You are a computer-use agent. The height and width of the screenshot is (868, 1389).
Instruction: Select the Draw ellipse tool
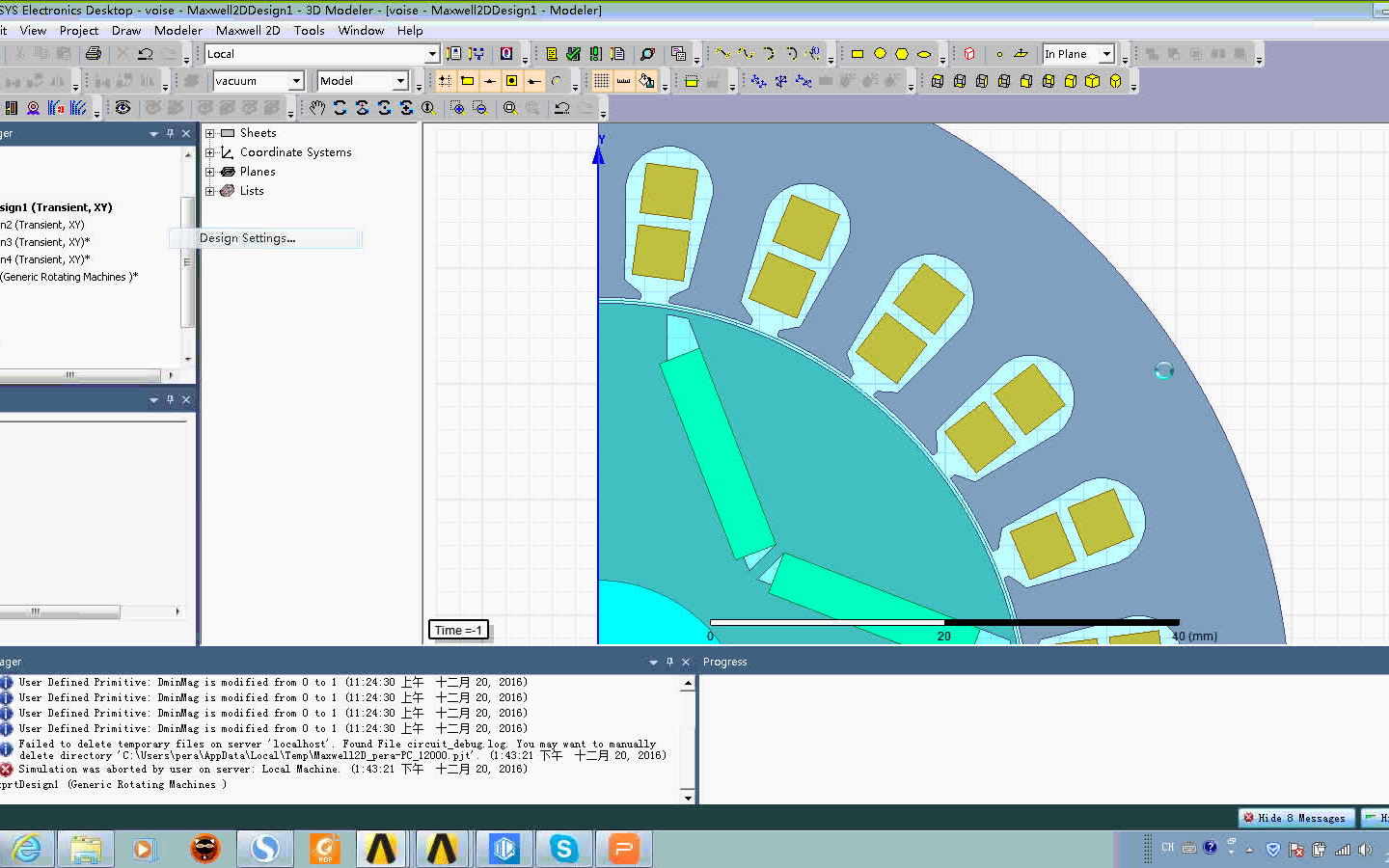click(x=924, y=54)
